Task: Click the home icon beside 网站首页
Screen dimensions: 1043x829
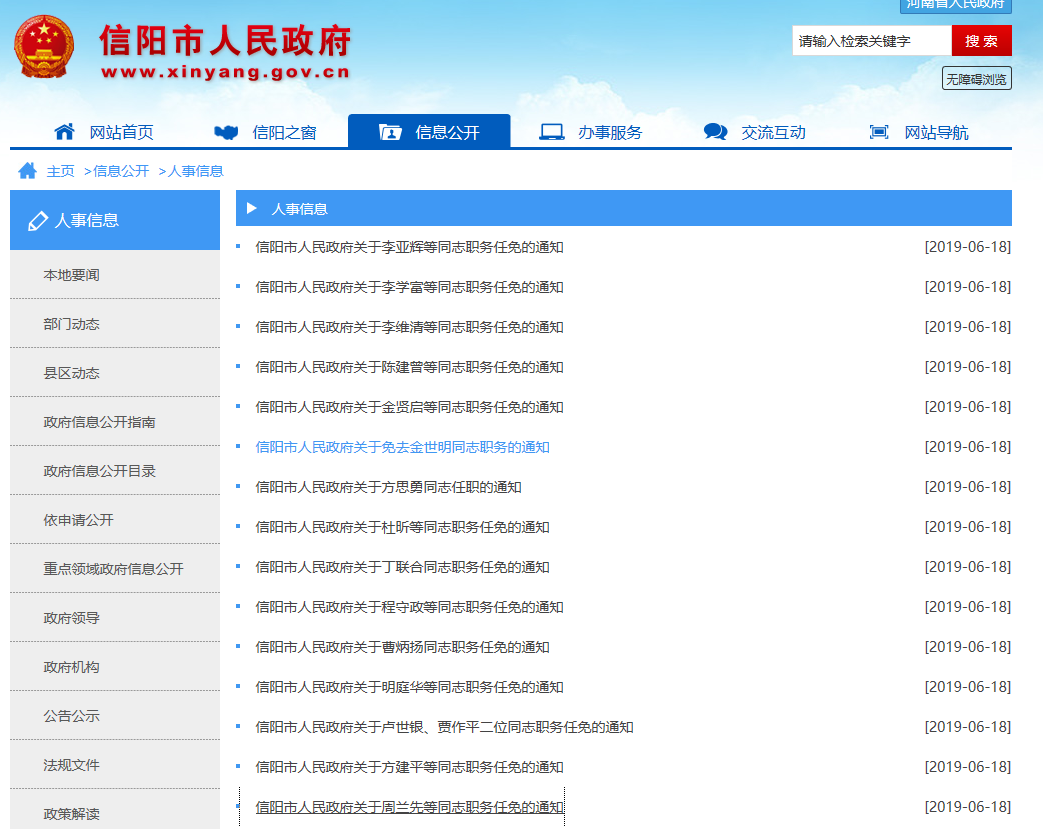Action: pos(65,132)
